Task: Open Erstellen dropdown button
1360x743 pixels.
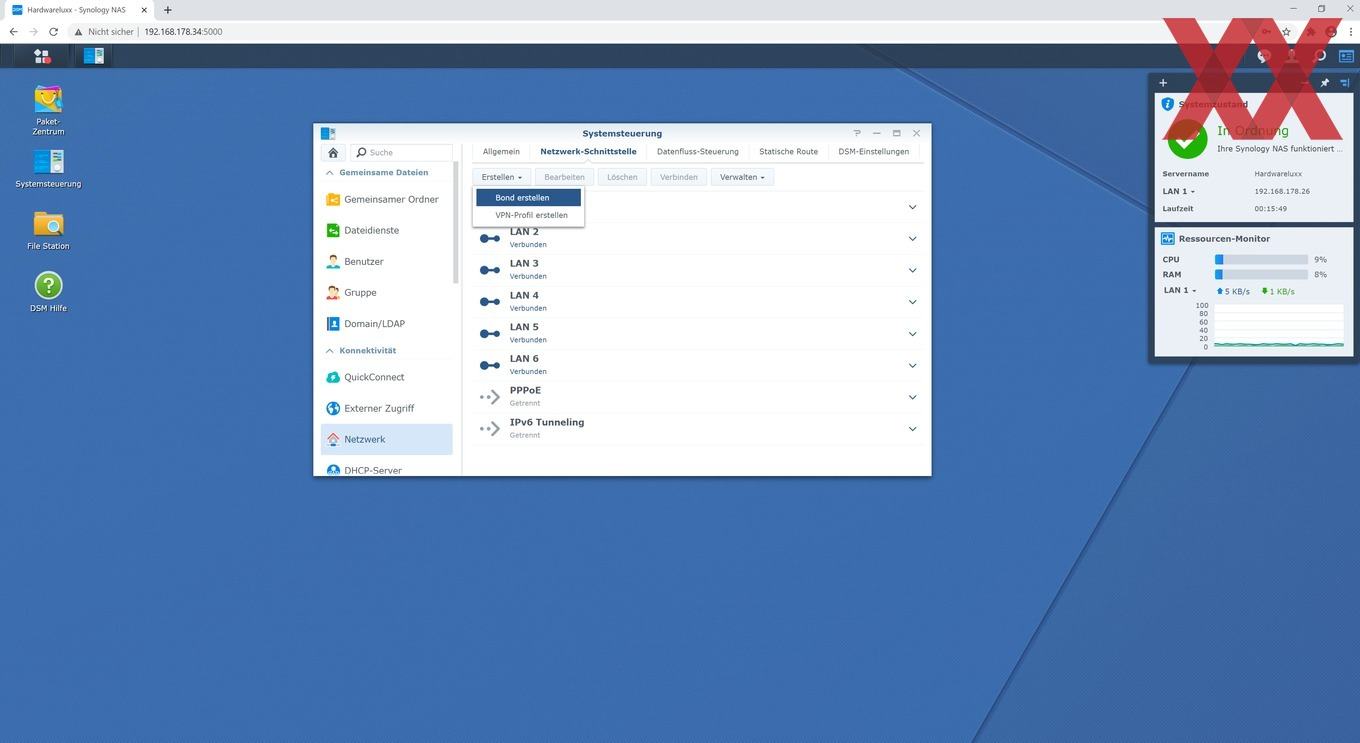Action: tap(502, 177)
